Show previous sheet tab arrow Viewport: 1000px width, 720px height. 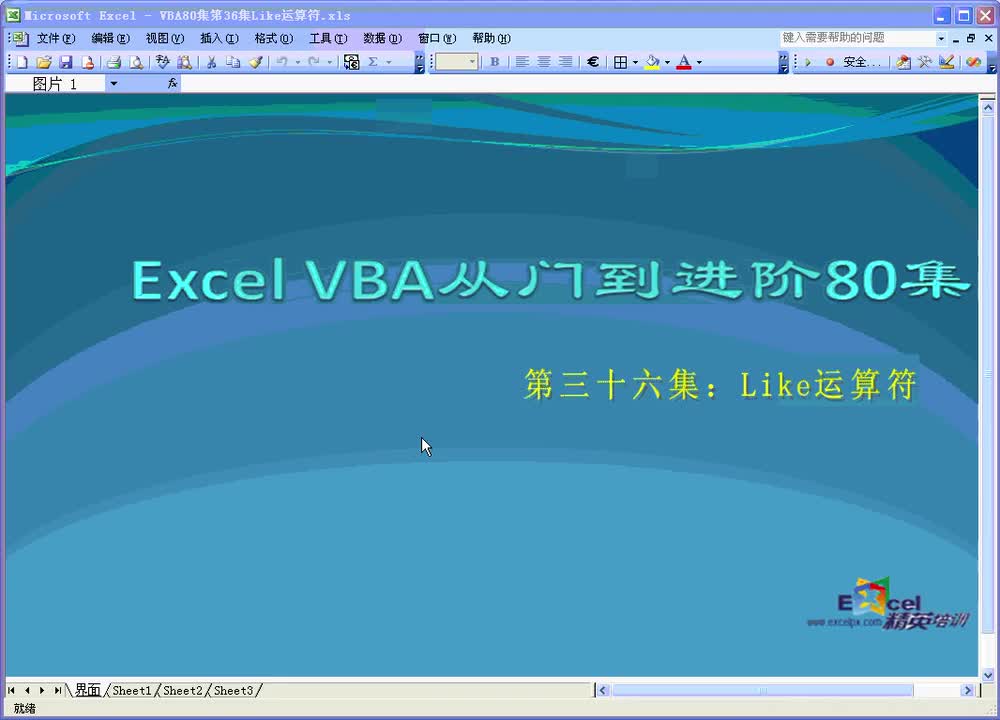(27, 691)
